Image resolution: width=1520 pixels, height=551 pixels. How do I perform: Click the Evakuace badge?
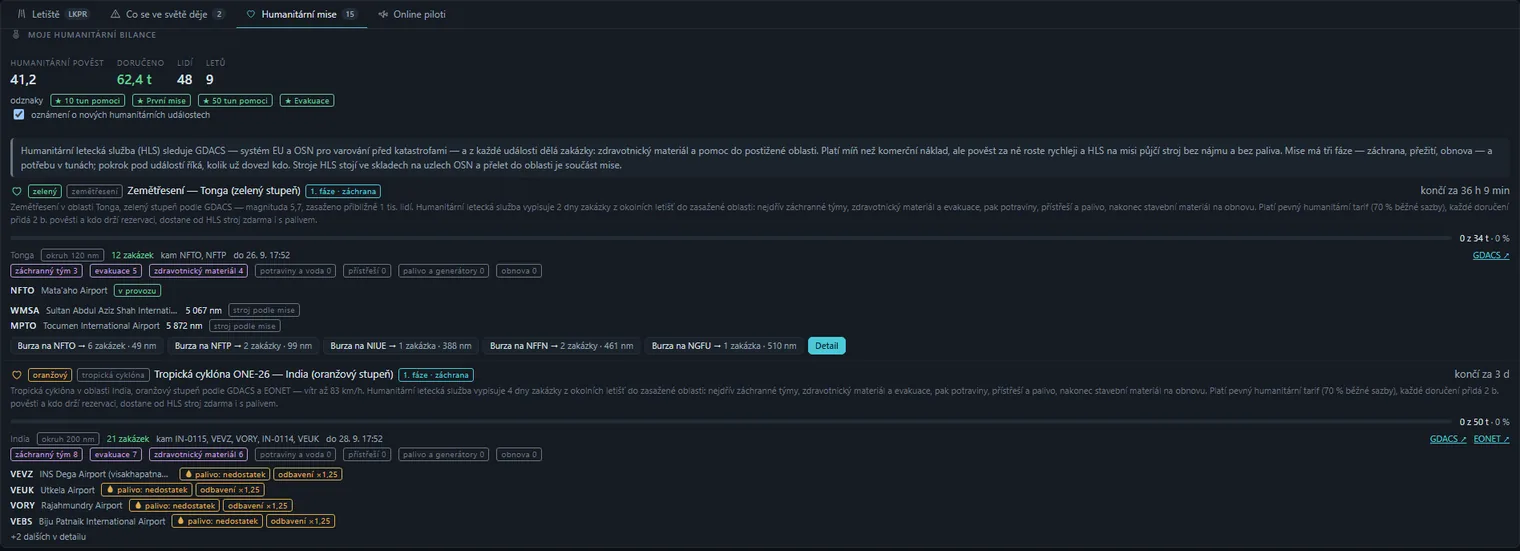(x=307, y=101)
